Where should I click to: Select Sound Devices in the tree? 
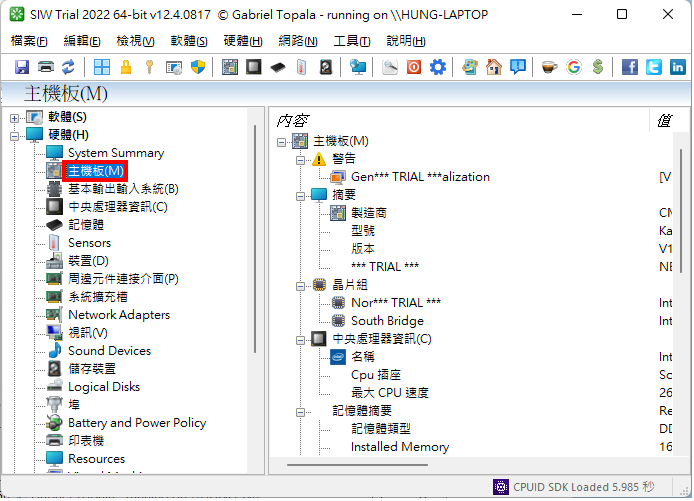tap(109, 351)
